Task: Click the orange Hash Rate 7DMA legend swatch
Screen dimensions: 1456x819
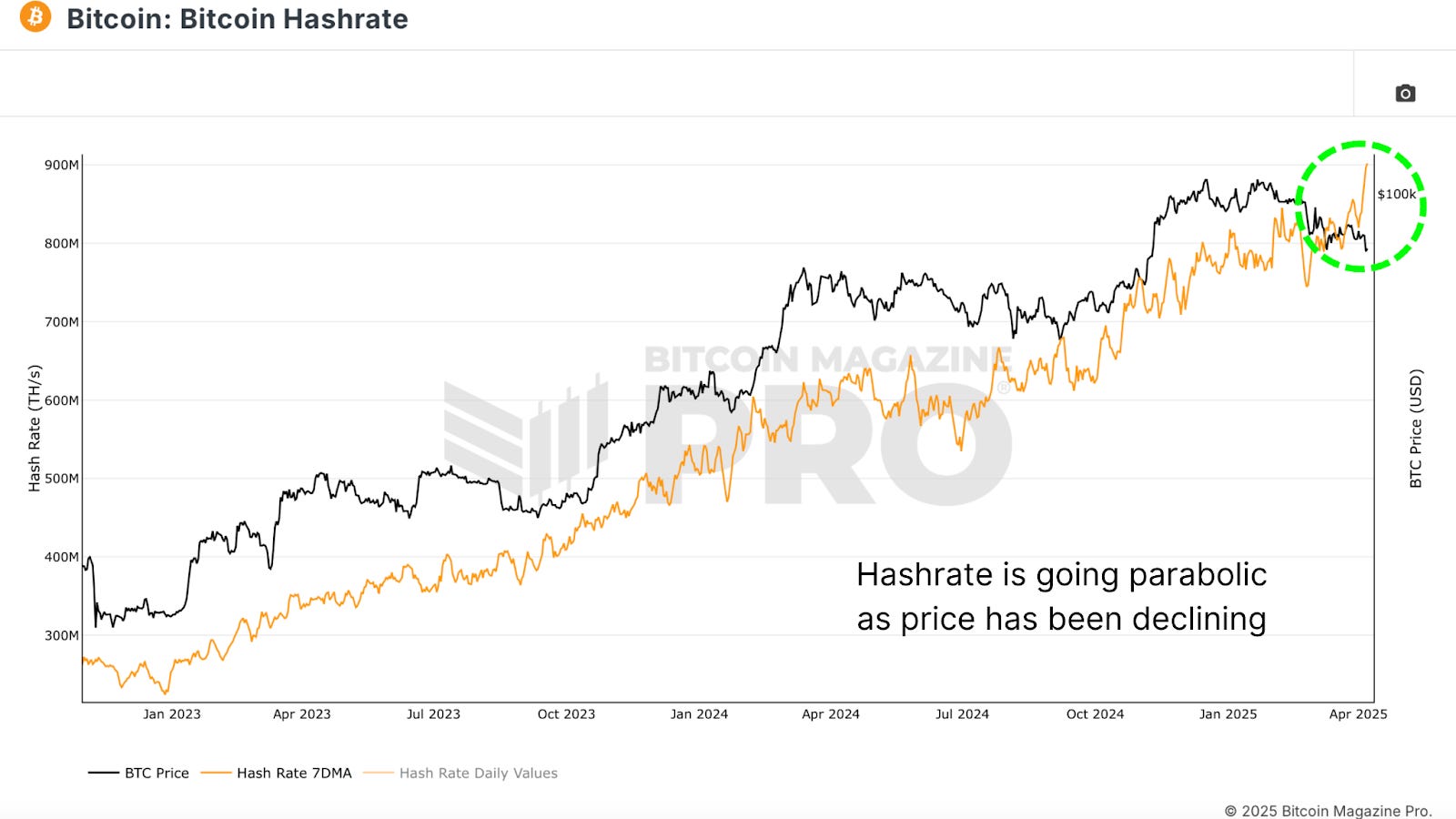Action: (x=216, y=772)
